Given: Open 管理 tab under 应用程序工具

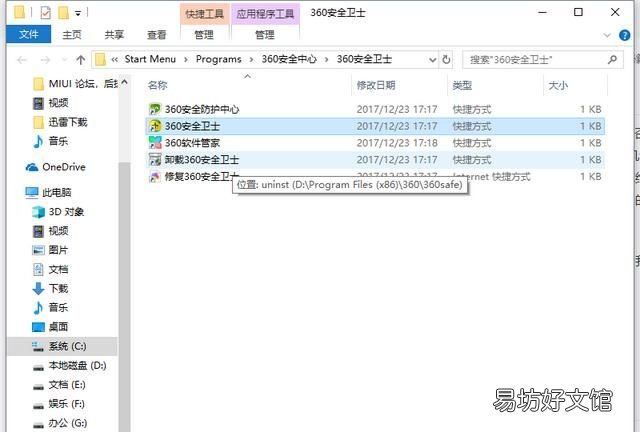Looking at the screenshot, I should click(264, 34).
